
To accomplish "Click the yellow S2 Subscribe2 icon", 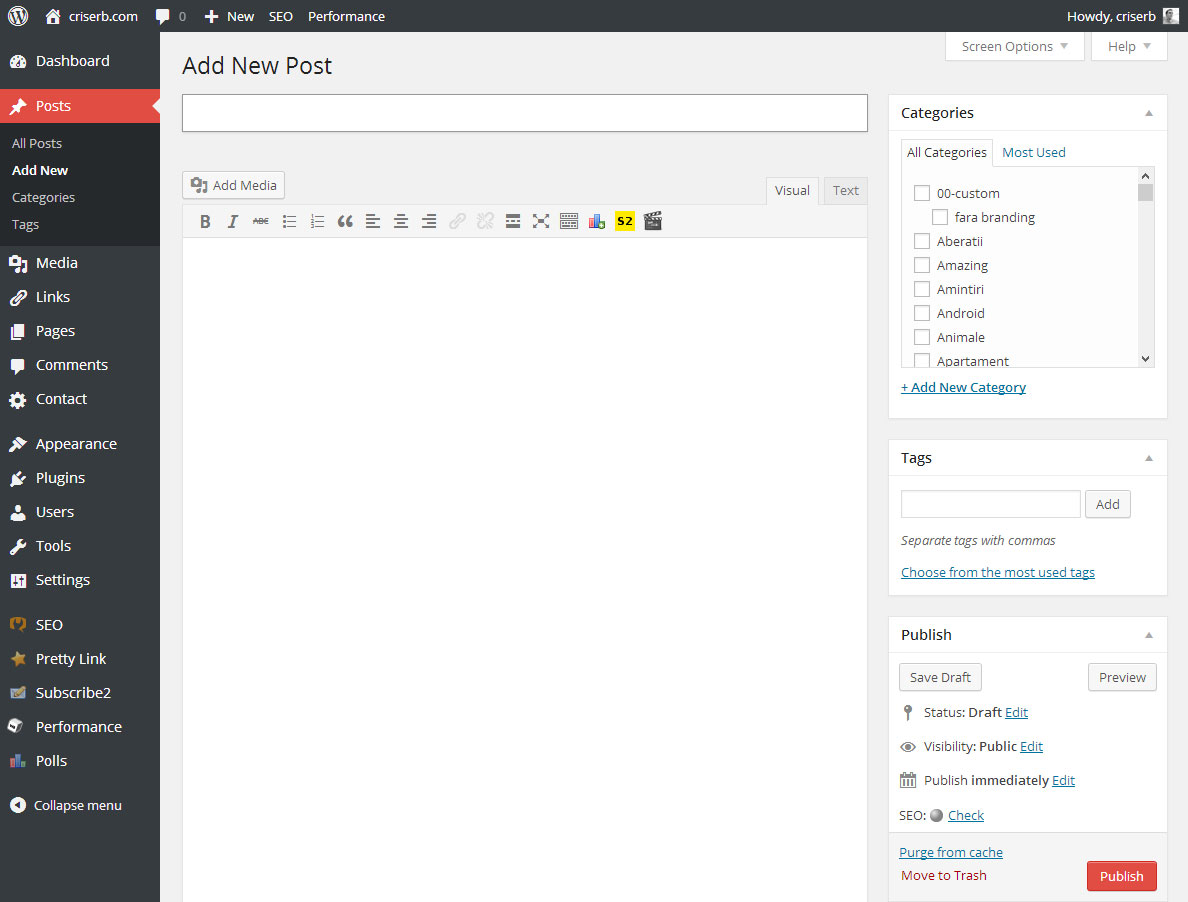I will click(x=625, y=221).
